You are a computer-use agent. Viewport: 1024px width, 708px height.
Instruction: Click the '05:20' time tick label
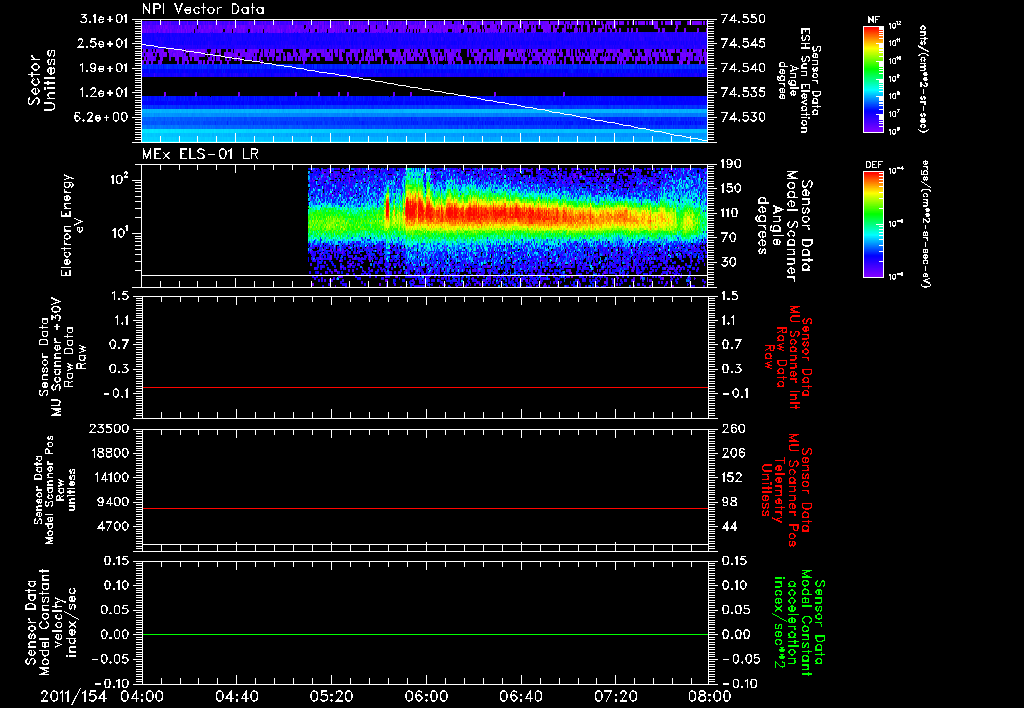tap(331, 696)
